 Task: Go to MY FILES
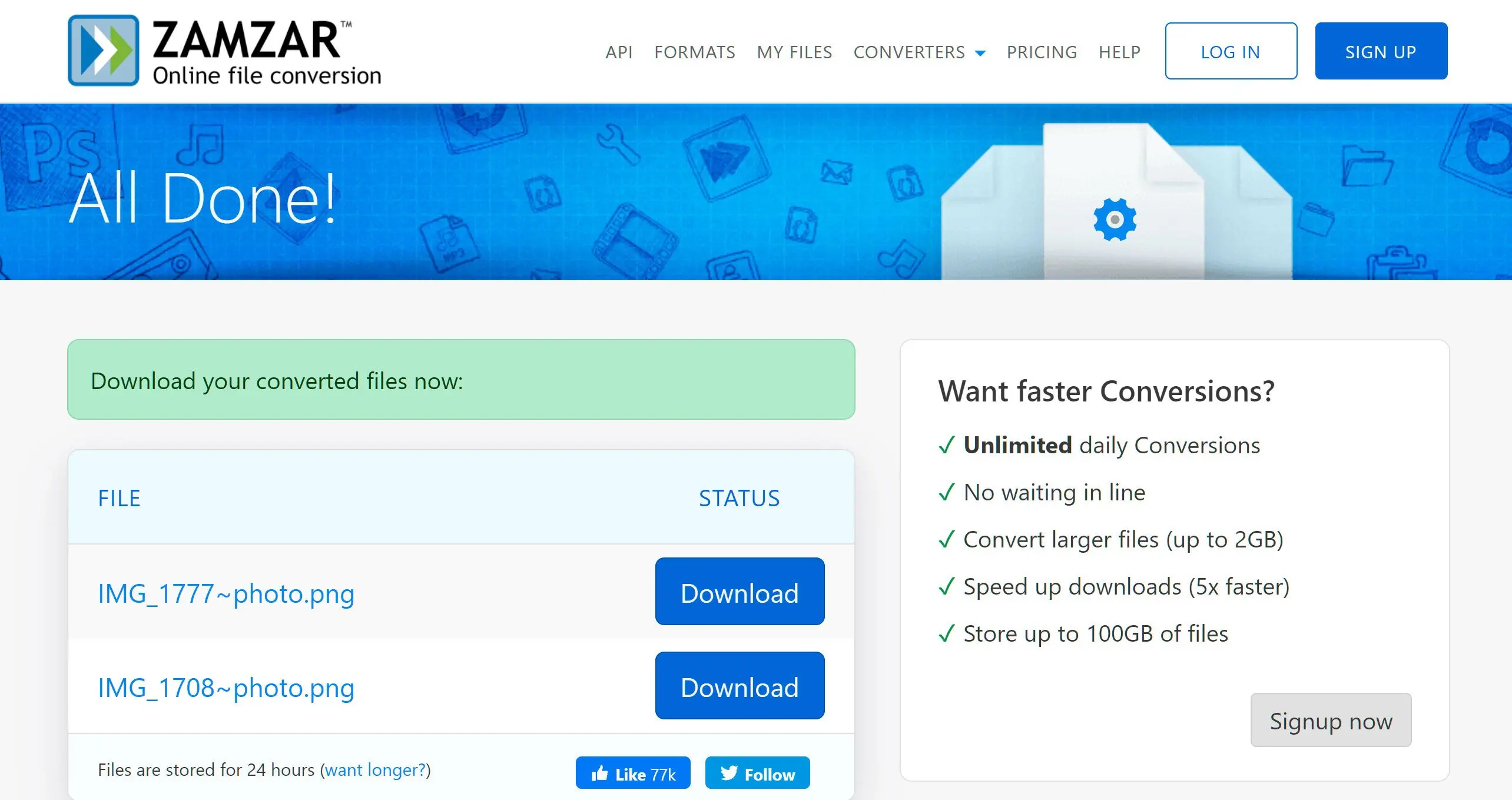pyautogui.click(x=794, y=52)
